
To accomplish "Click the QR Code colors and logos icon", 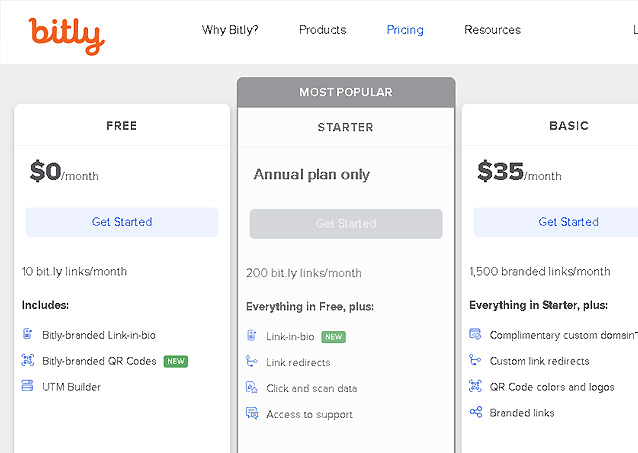I will coord(475,386).
